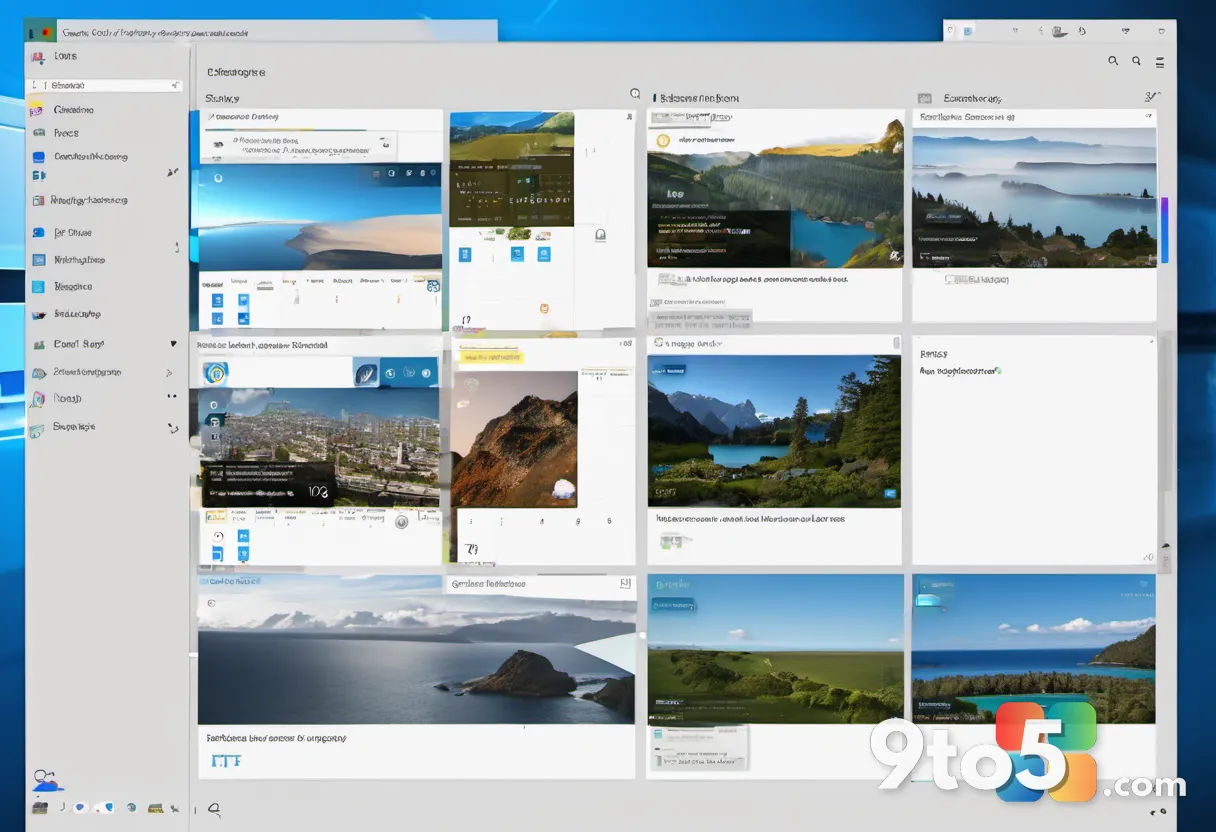Screen dimensions: 1216x832
Task: Click the blue tag on the green meadow photo
Action: click(x=674, y=604)
